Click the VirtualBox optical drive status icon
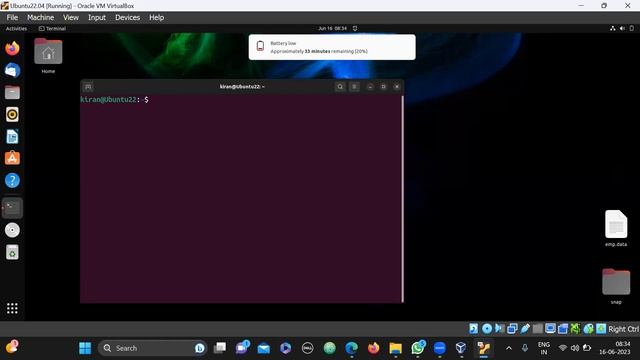This screenshot has height=360, width=640. coord(487,328)
